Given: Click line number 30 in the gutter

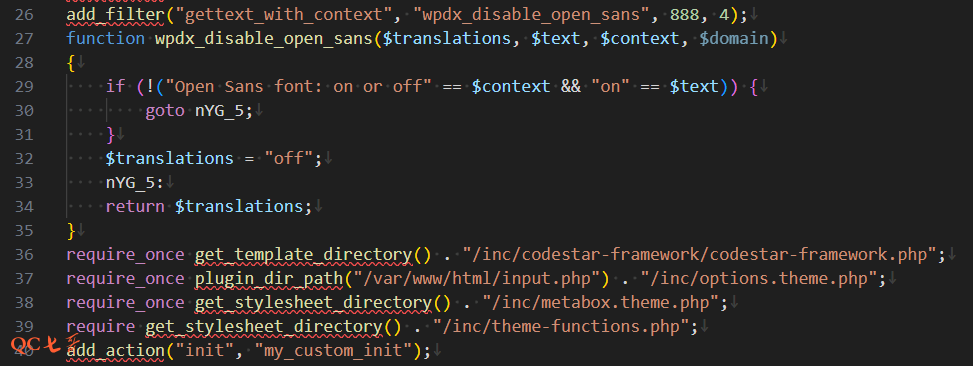Looking at the screenshot, I should [23, 110].
